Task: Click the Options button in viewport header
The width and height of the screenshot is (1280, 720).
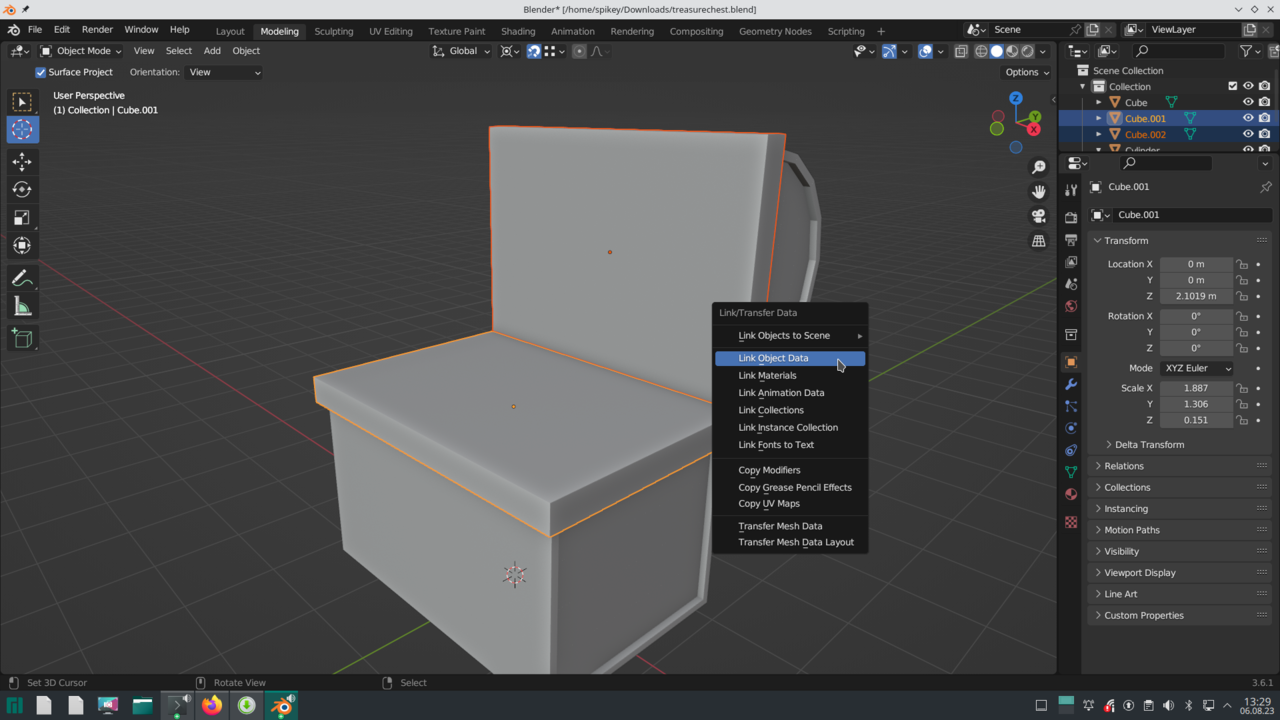Action: 1027,72
